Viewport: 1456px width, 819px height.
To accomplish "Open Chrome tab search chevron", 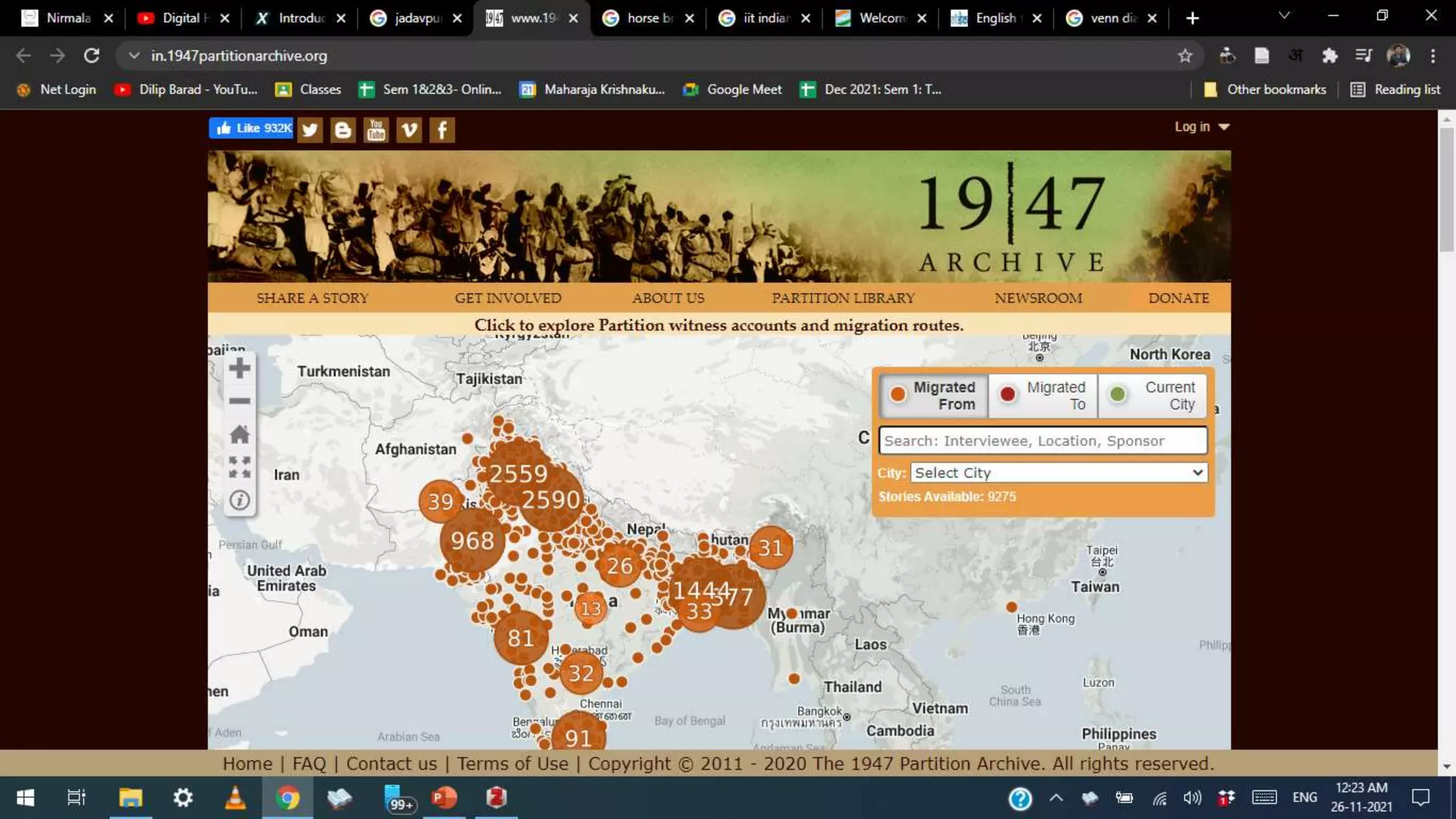I will [x=1284, y=16].
